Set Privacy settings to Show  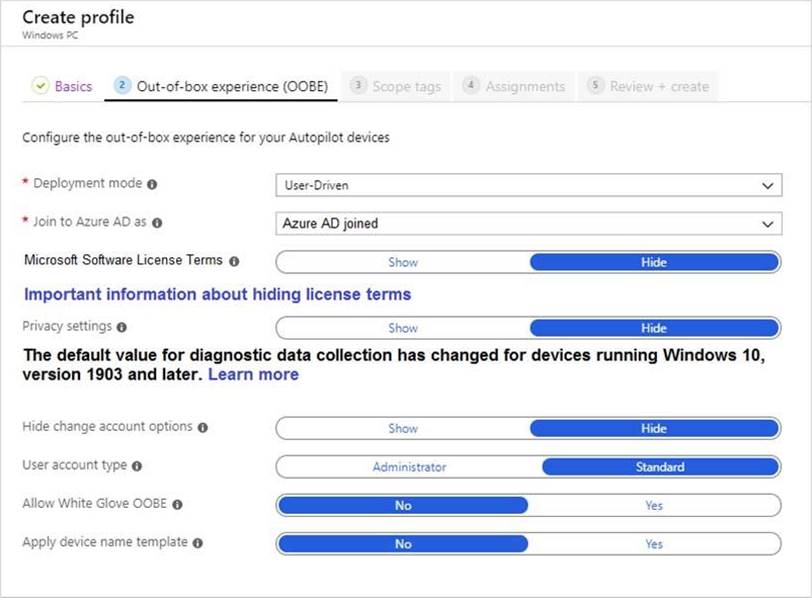(403, 328)
